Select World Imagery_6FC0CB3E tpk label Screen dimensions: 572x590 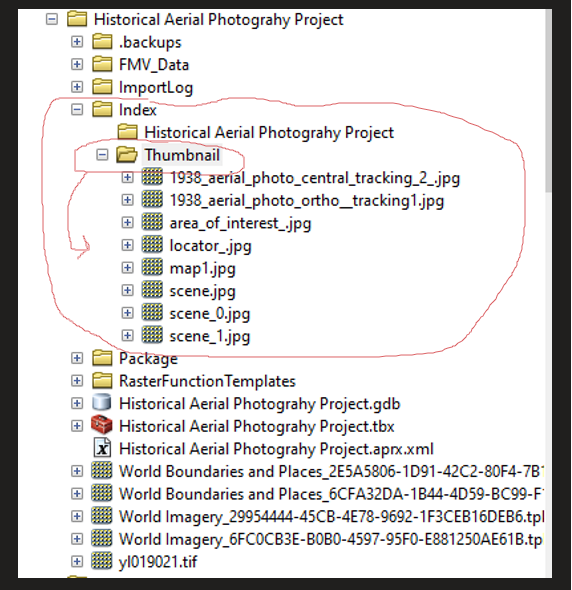[331, 539]
